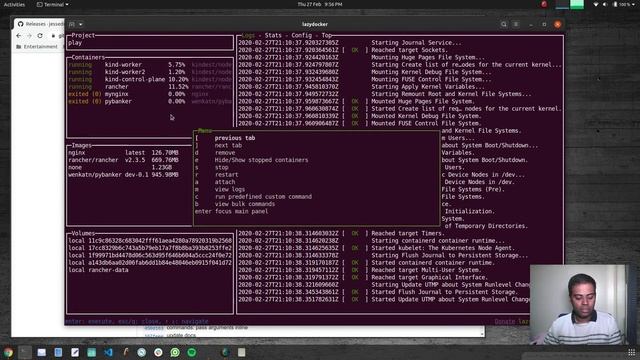Select 'attach' in the menu
This screenshot has width=640, height=360.
point(317,182)
